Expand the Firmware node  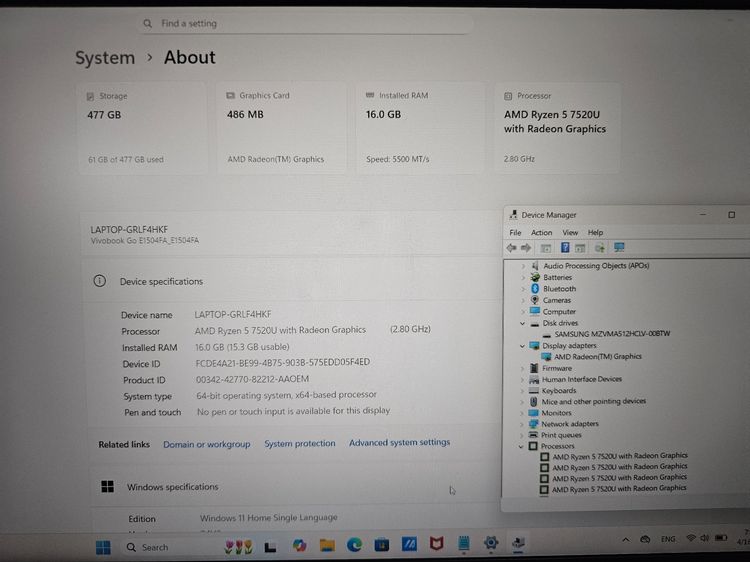[522, 368]
